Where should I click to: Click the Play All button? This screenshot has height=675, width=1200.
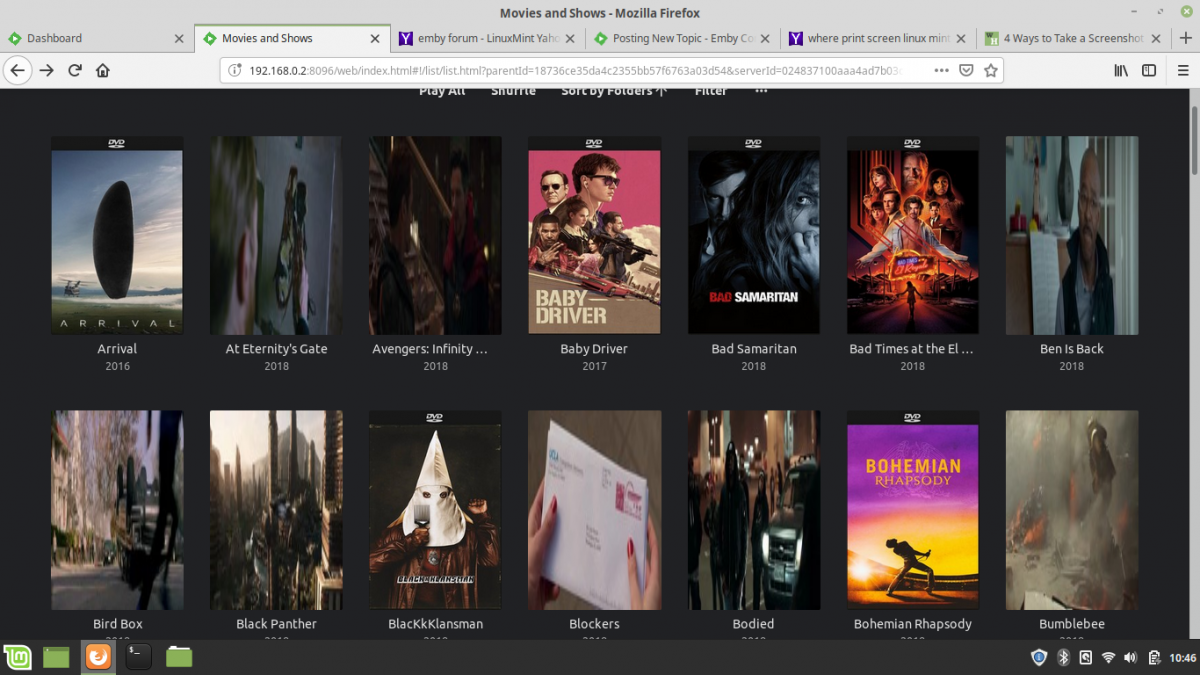(442, 91)
